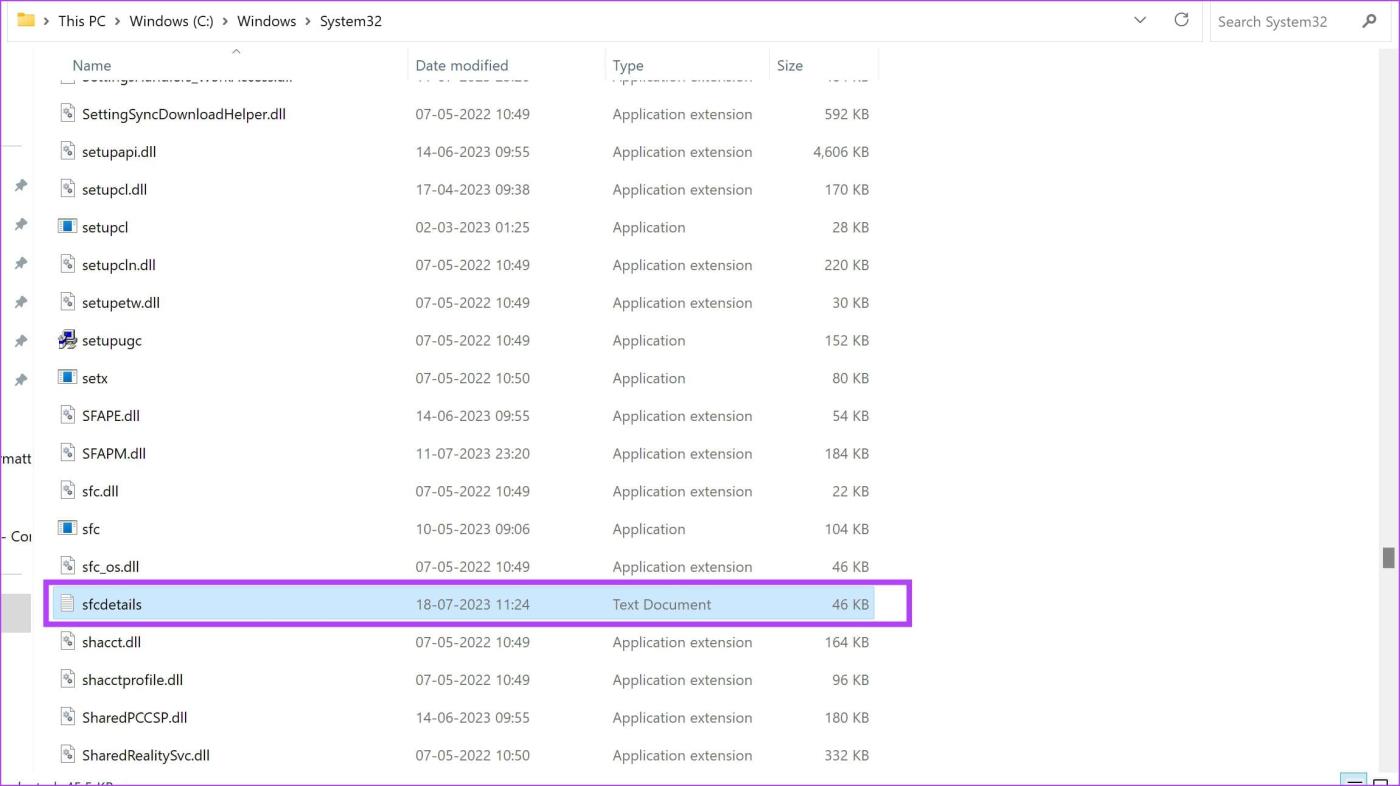Click the setupcl application icon
The height and width of the screenshot is (786, 1400).
click(x=67, y=227)
